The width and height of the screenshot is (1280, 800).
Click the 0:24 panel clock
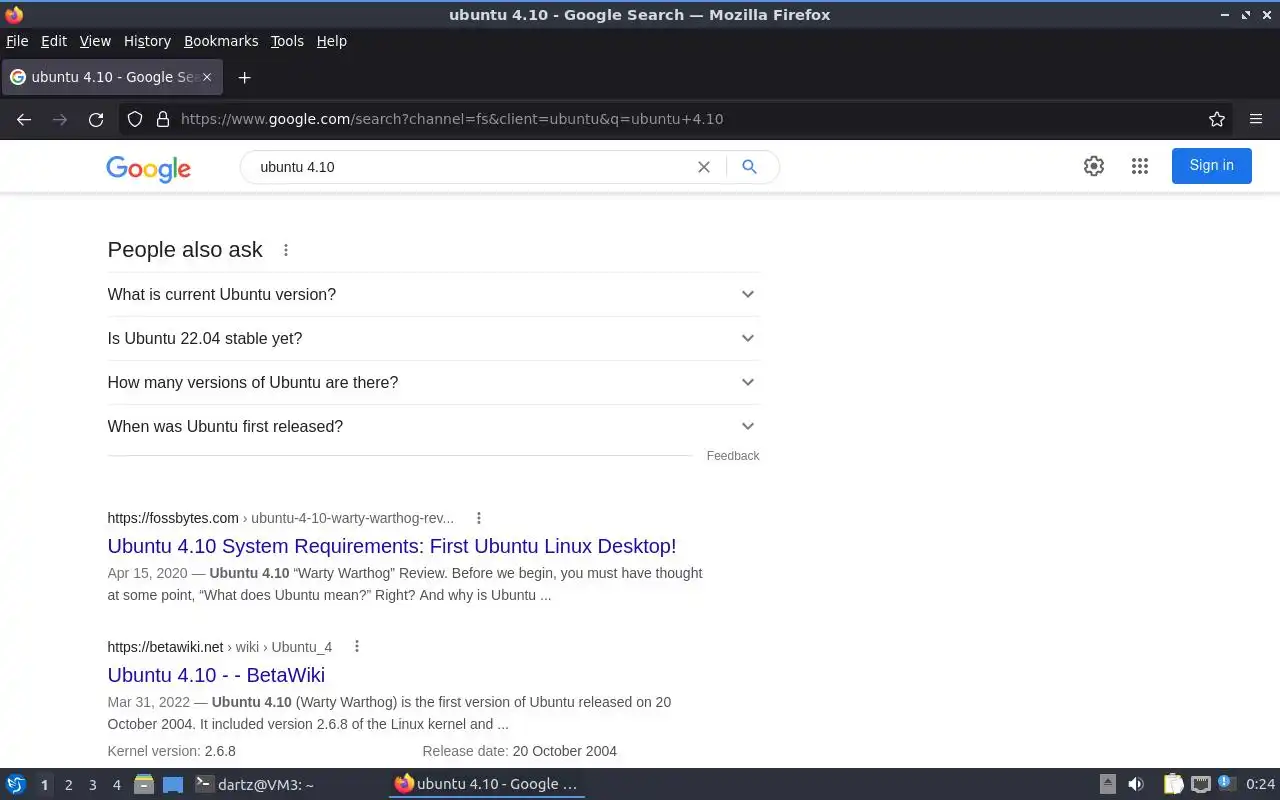point(1261,784)
